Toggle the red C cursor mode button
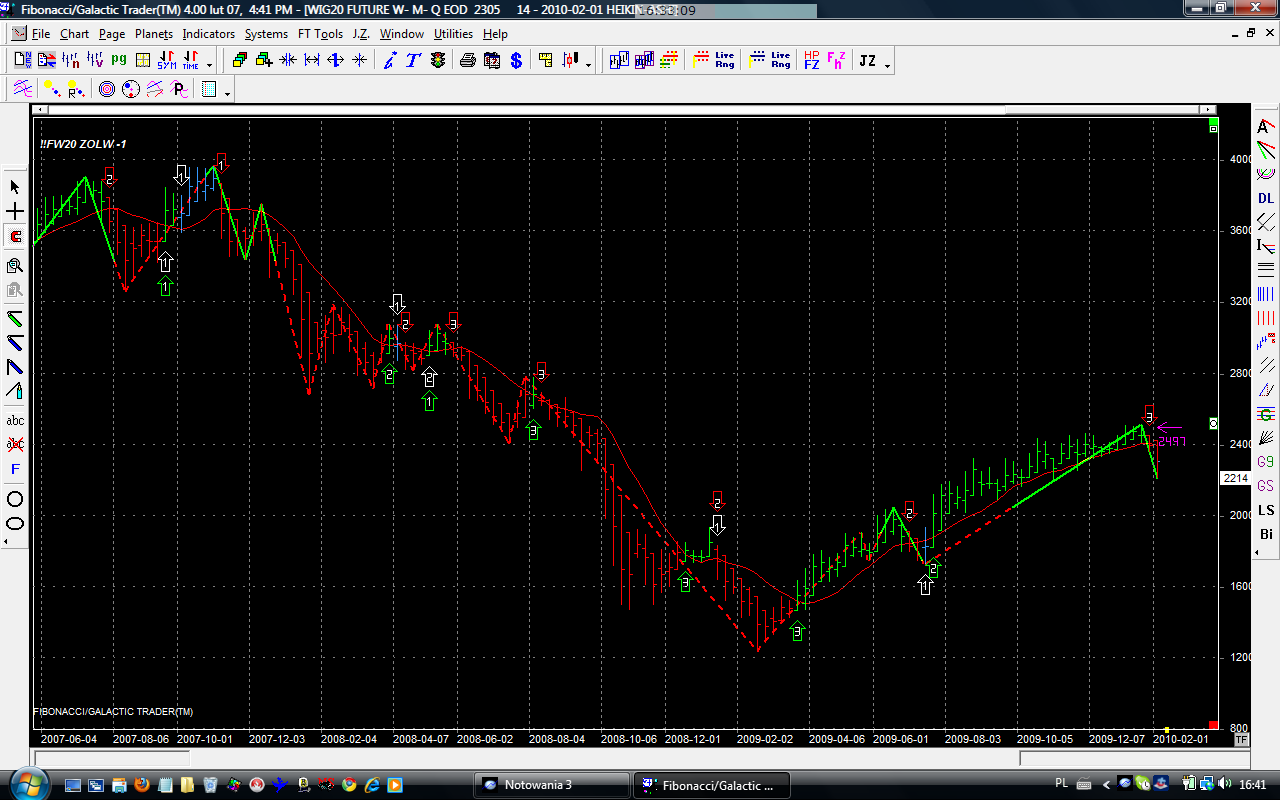This screenshot has height=800, width=1280. (x=15, y=237)
